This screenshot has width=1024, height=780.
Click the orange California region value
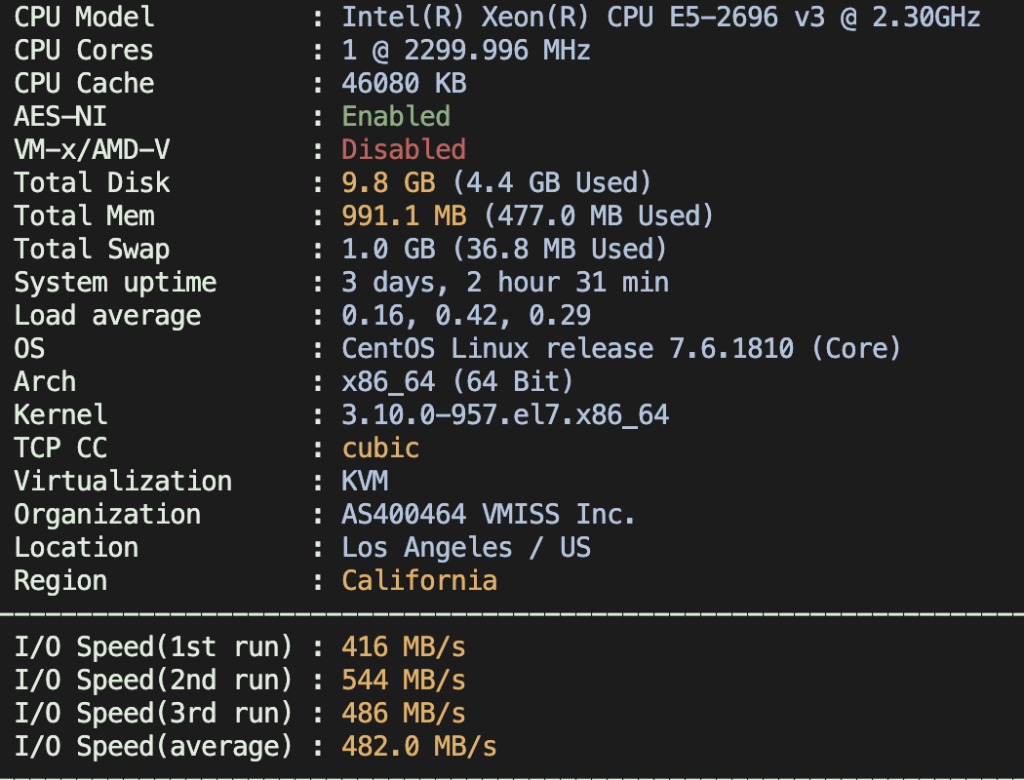tap(419, 580)
